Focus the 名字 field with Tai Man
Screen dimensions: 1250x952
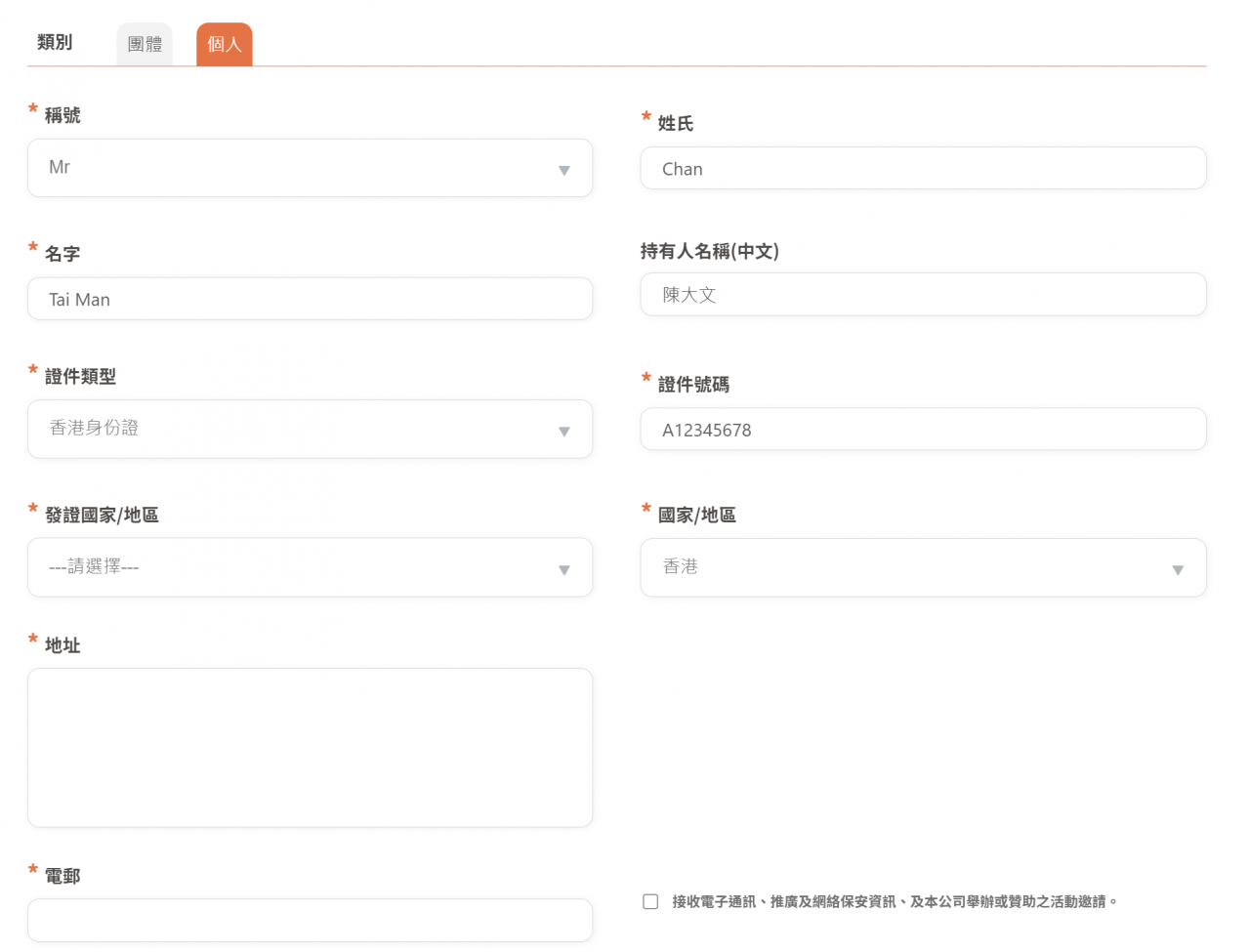click(310, 299)
